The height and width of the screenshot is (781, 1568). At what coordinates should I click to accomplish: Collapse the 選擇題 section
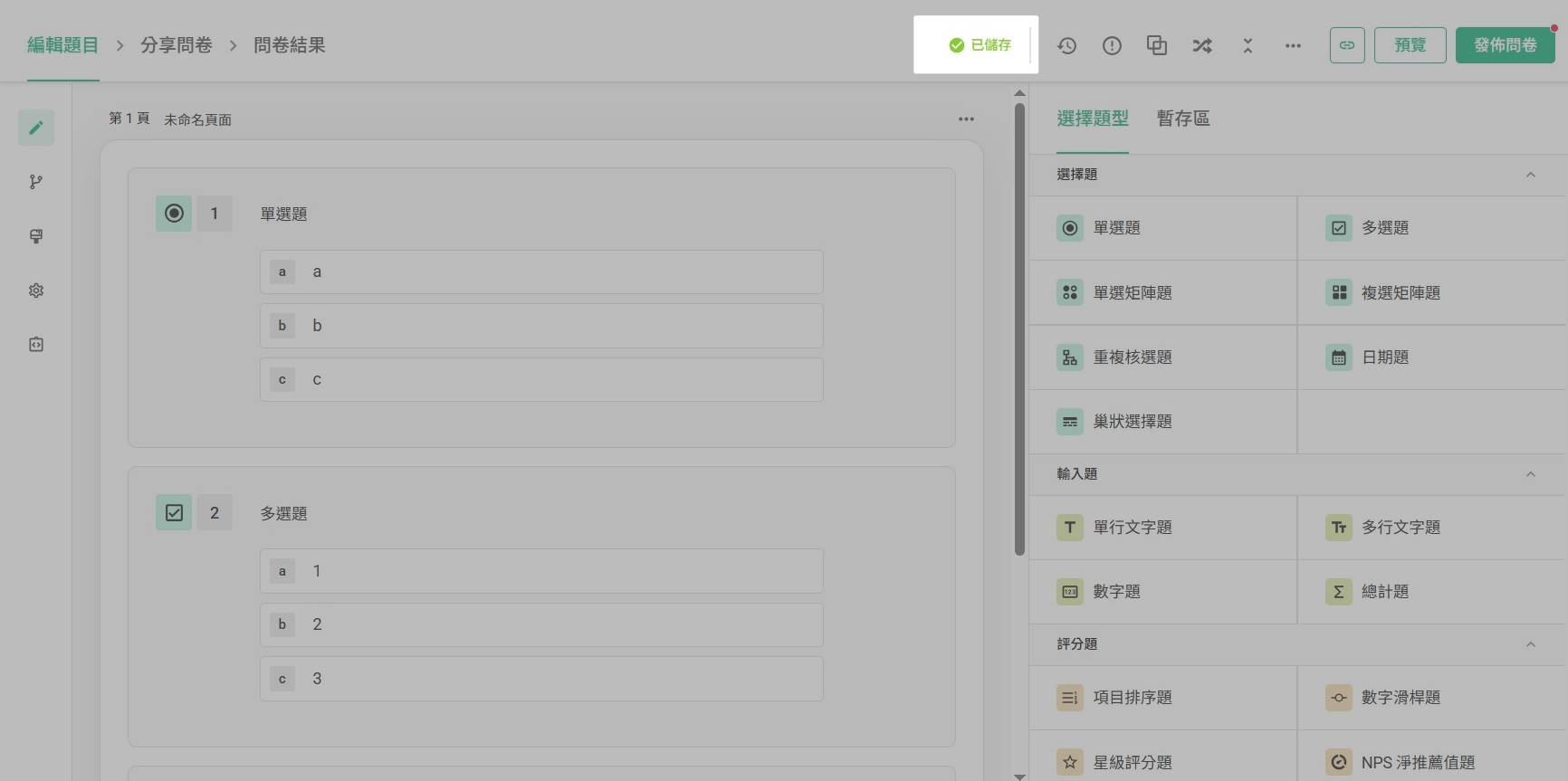point(1530,175)
